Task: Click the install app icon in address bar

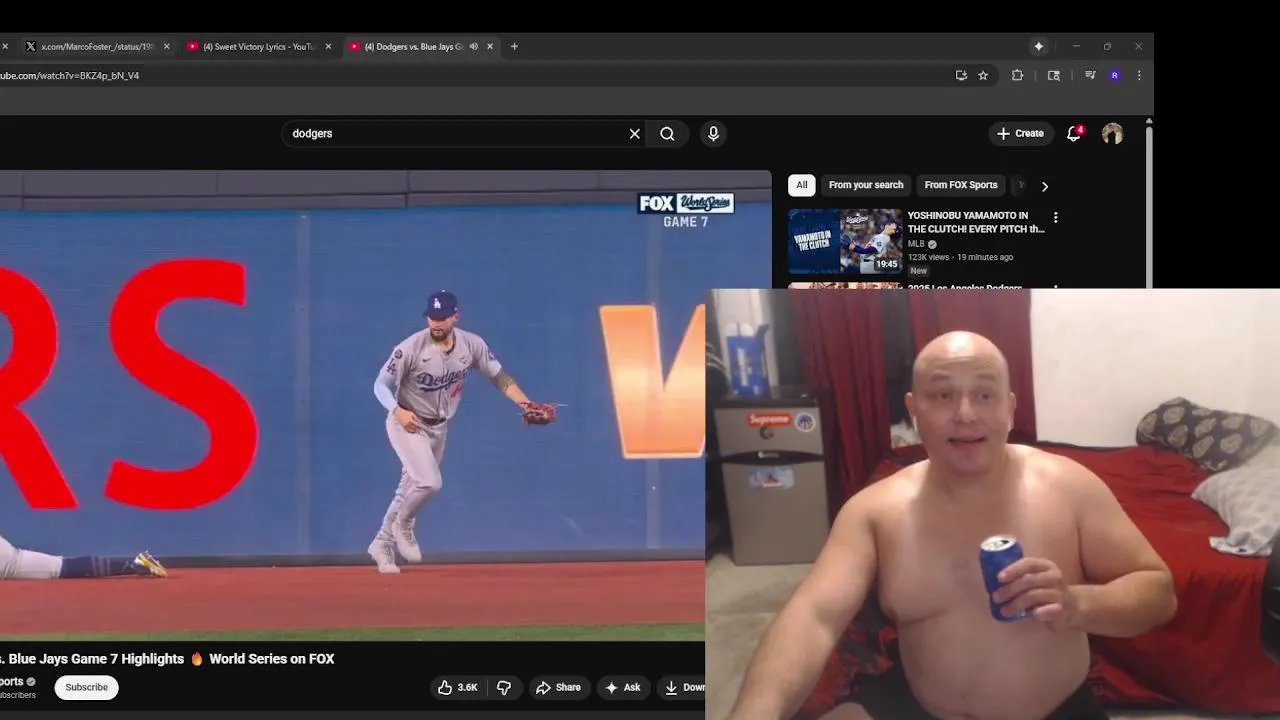Action: (961, 75)
